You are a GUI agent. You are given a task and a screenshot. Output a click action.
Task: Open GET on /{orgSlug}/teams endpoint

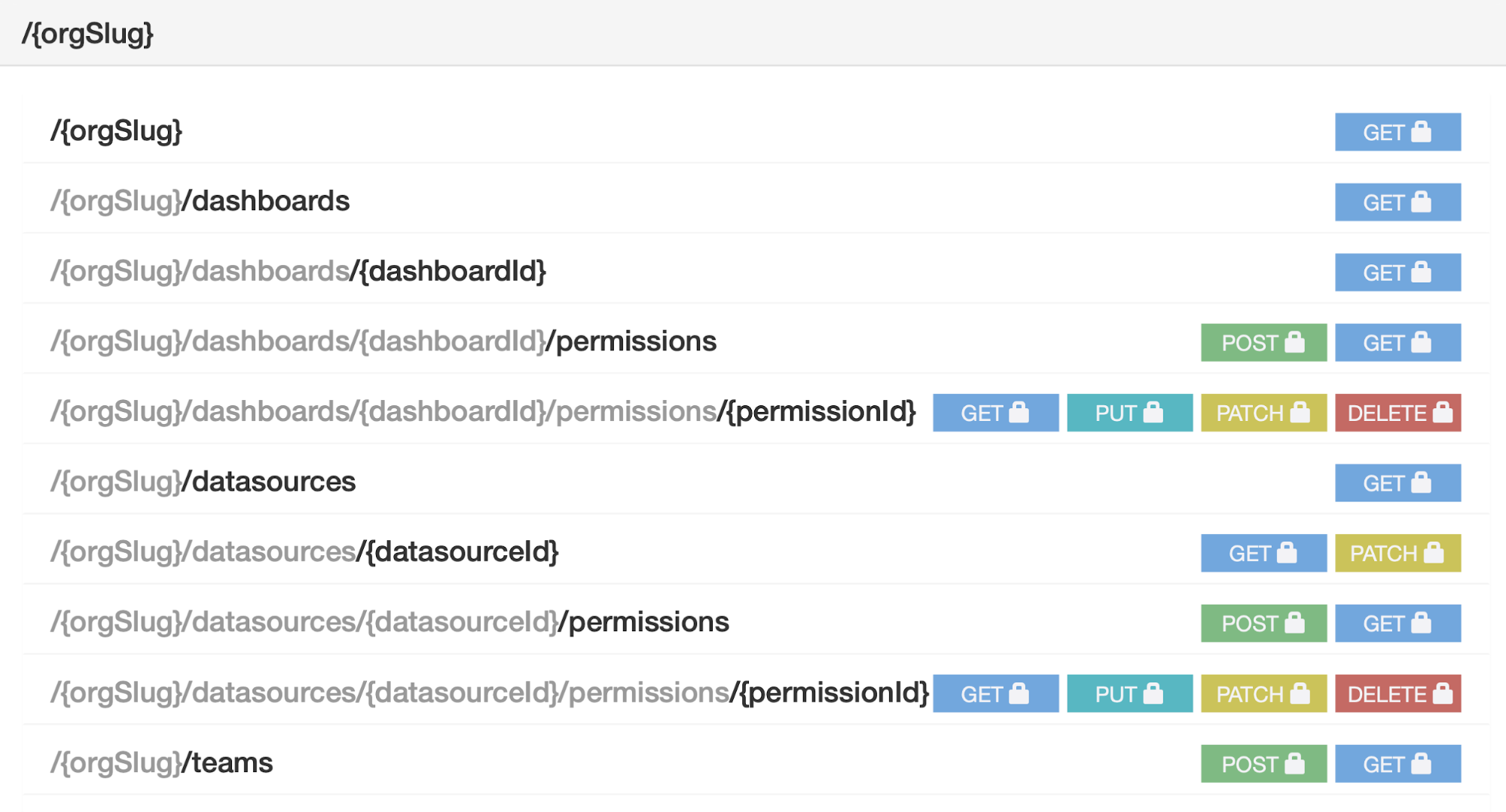1398,763
